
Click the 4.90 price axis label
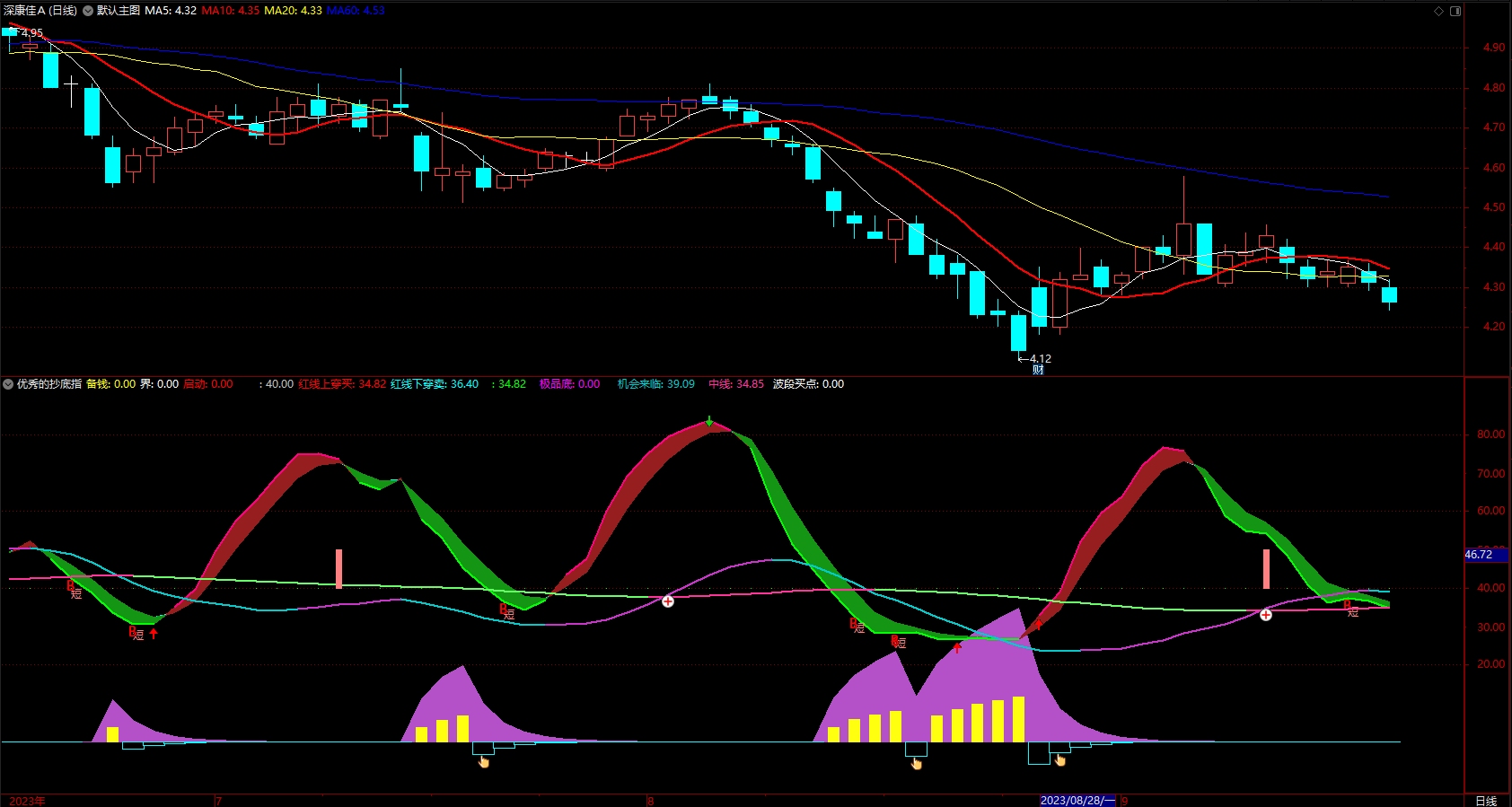click(1494, 48)
